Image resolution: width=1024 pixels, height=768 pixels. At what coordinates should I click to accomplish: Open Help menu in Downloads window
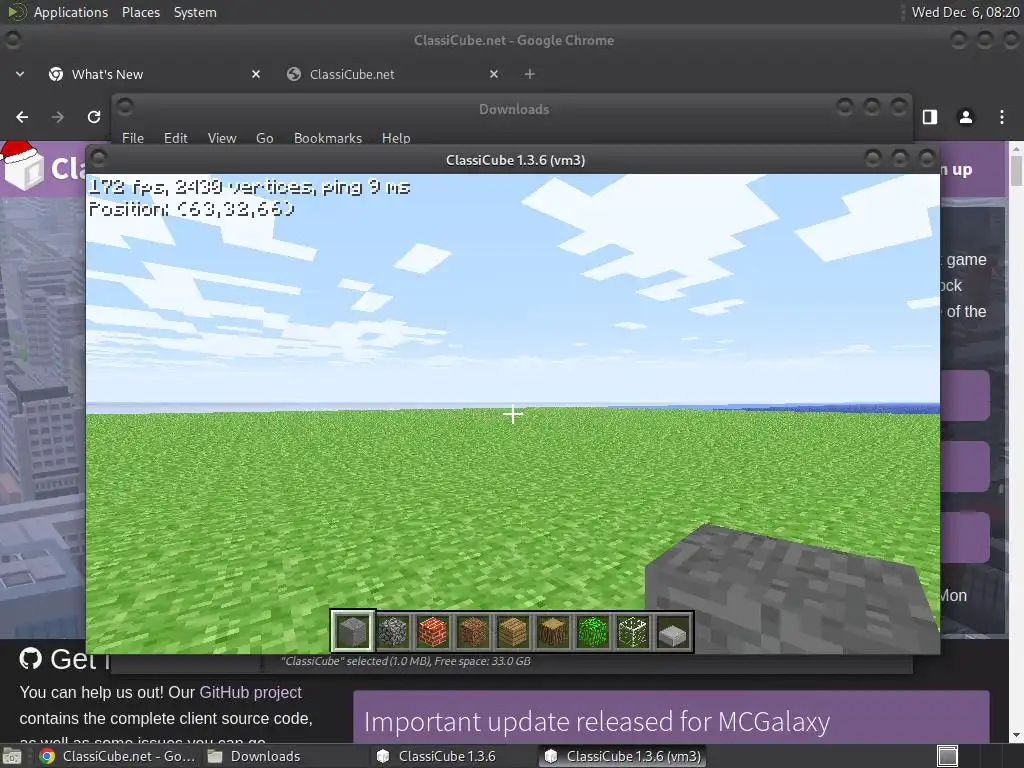[396, 138]
